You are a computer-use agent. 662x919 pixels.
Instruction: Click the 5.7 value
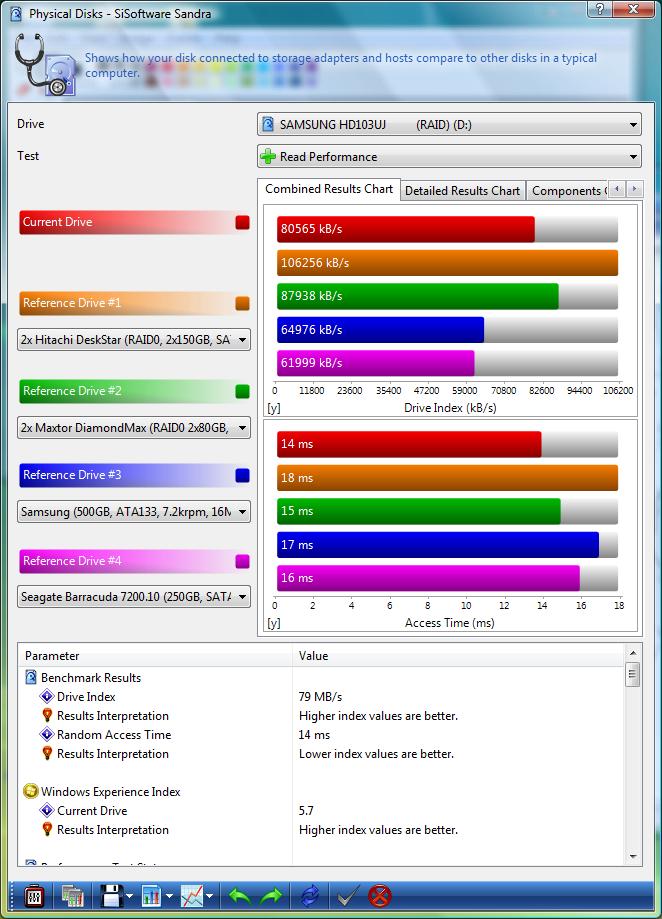306,811
